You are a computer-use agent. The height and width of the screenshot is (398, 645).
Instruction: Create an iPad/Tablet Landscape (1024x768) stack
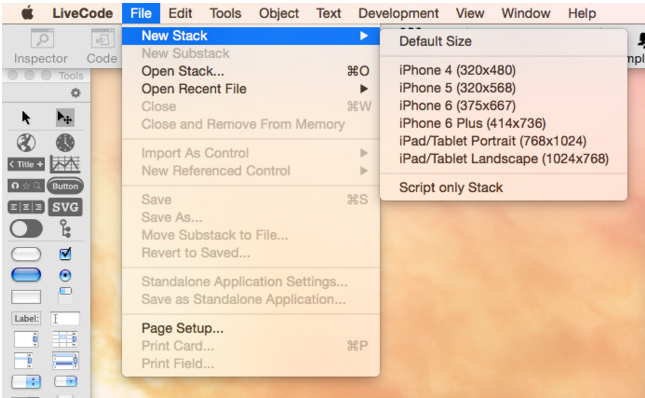pyautogui.click(x=503, y=159)
